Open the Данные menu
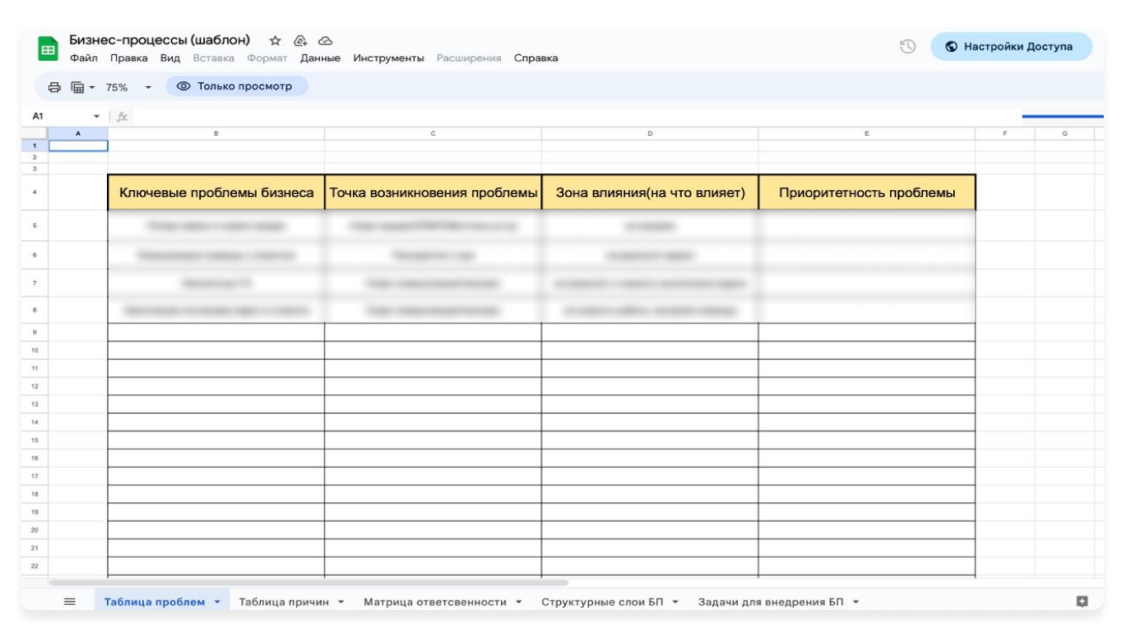This screenshot has height=634, width=1124. tap(320, 58)
